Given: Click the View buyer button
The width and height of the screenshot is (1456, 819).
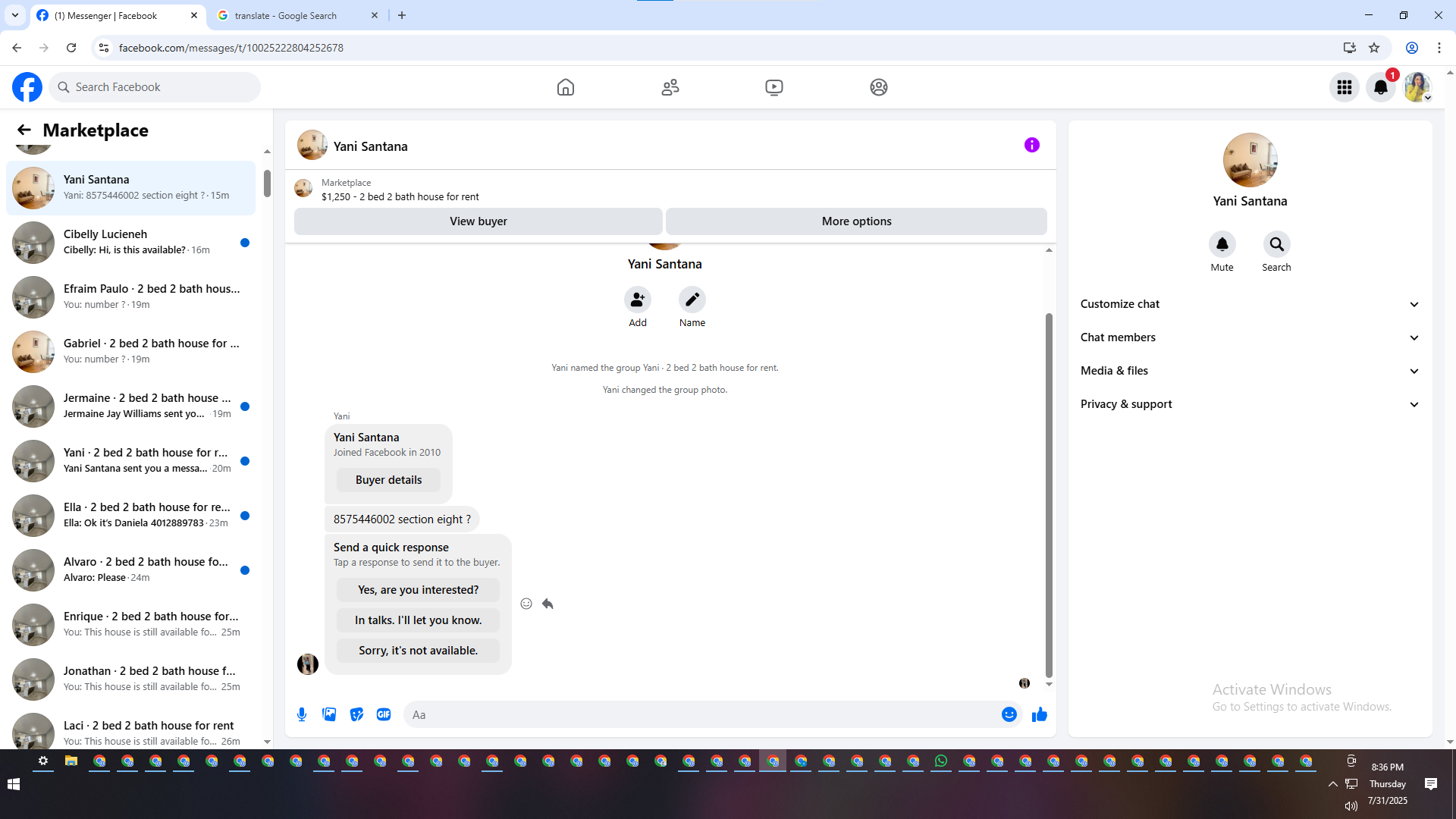Looking at the screenshot, I should [x=478, y=221].
